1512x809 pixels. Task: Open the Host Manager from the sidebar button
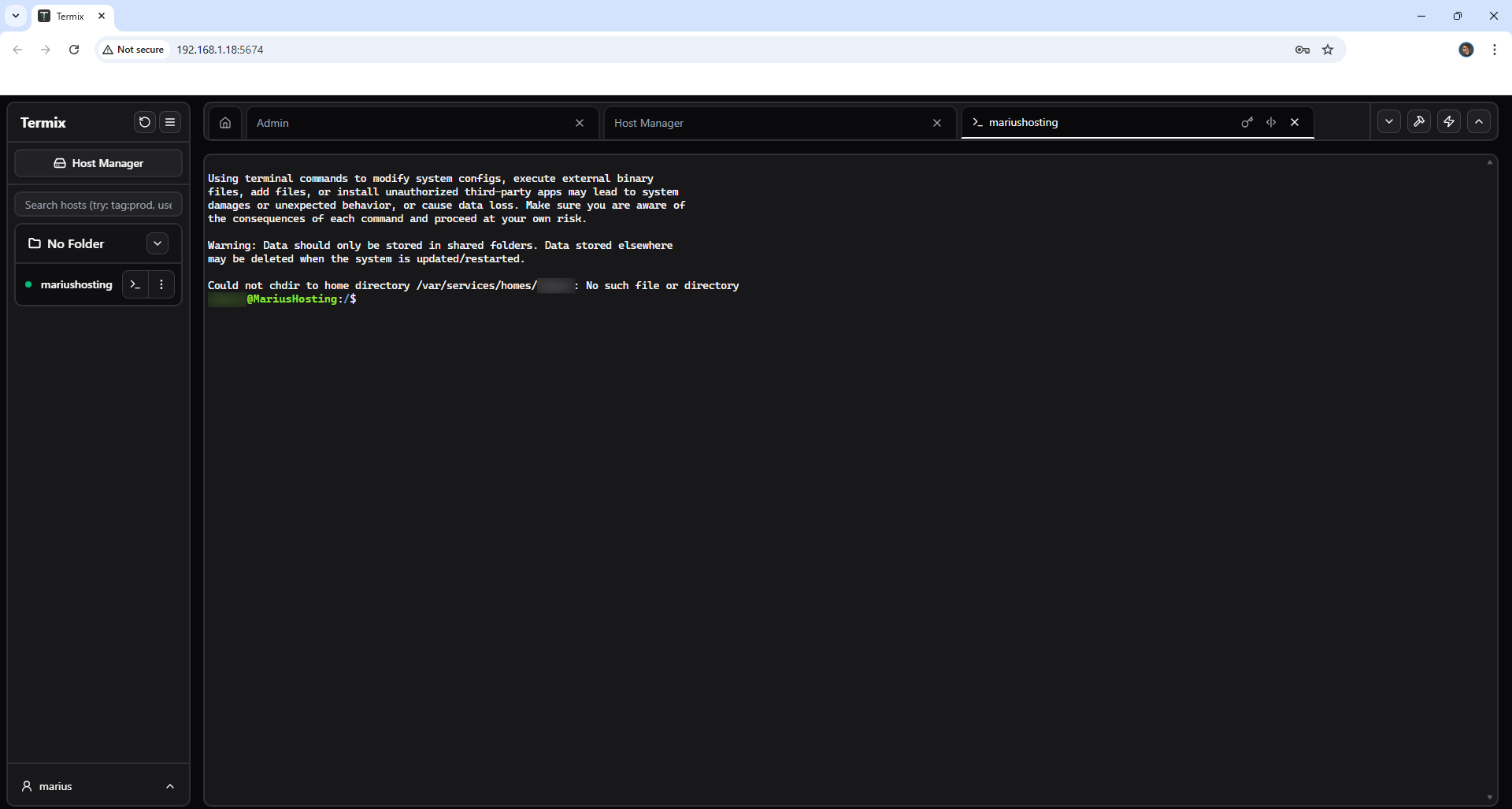point(98,163)
